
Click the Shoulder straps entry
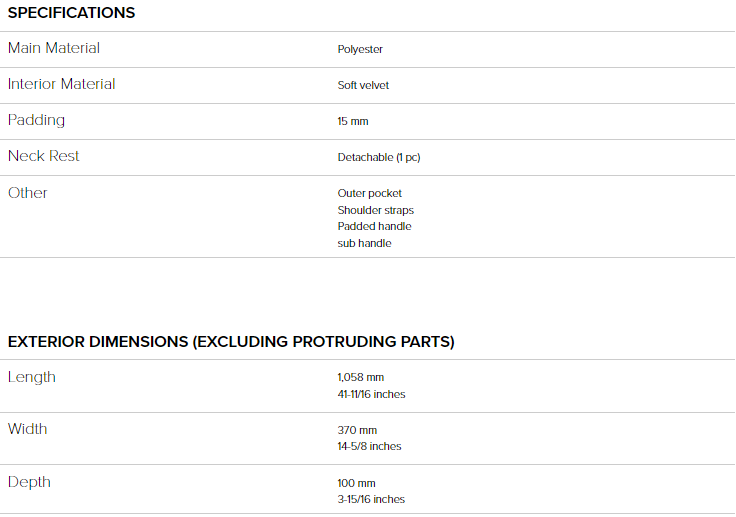tap(376, 210)
